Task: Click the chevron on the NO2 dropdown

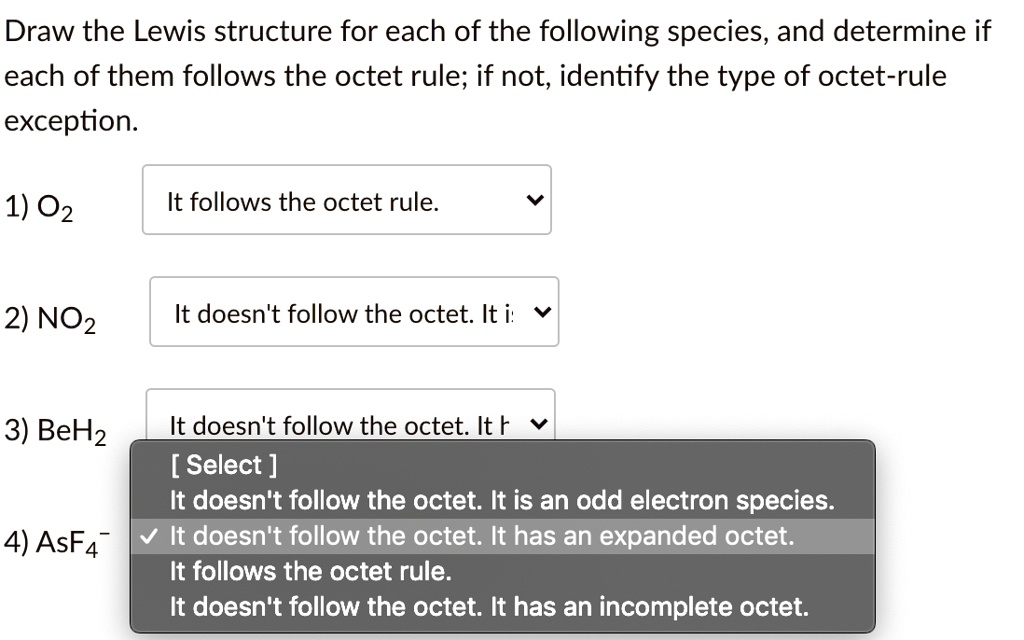Action: (541, 312)
